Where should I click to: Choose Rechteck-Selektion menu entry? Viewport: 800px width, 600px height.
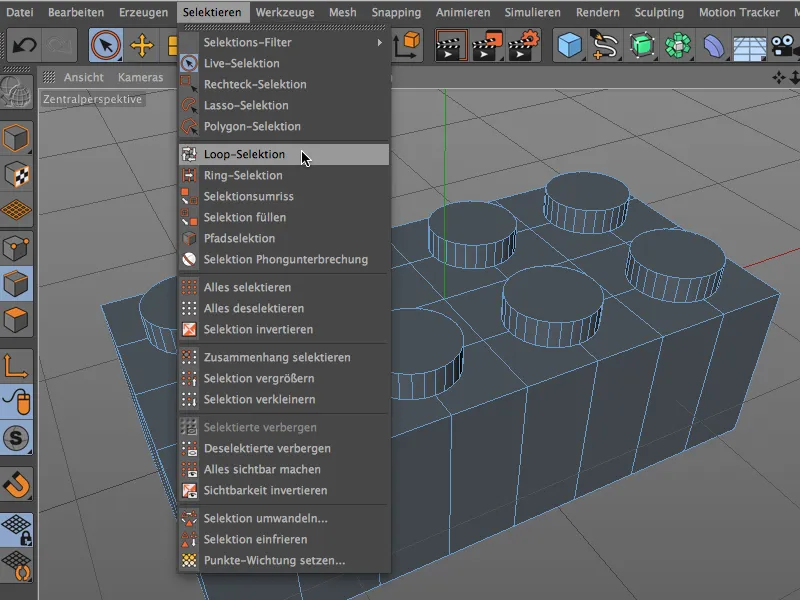coord(284,84)
